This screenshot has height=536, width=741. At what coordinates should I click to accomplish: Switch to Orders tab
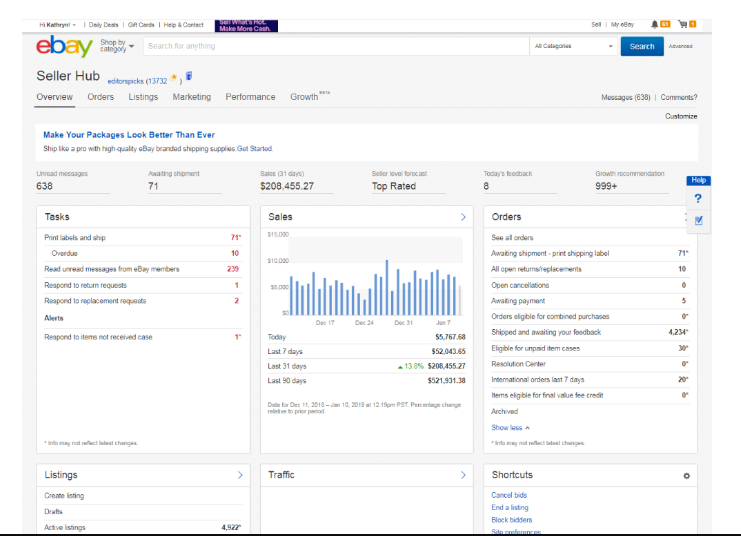pos(101,97)
